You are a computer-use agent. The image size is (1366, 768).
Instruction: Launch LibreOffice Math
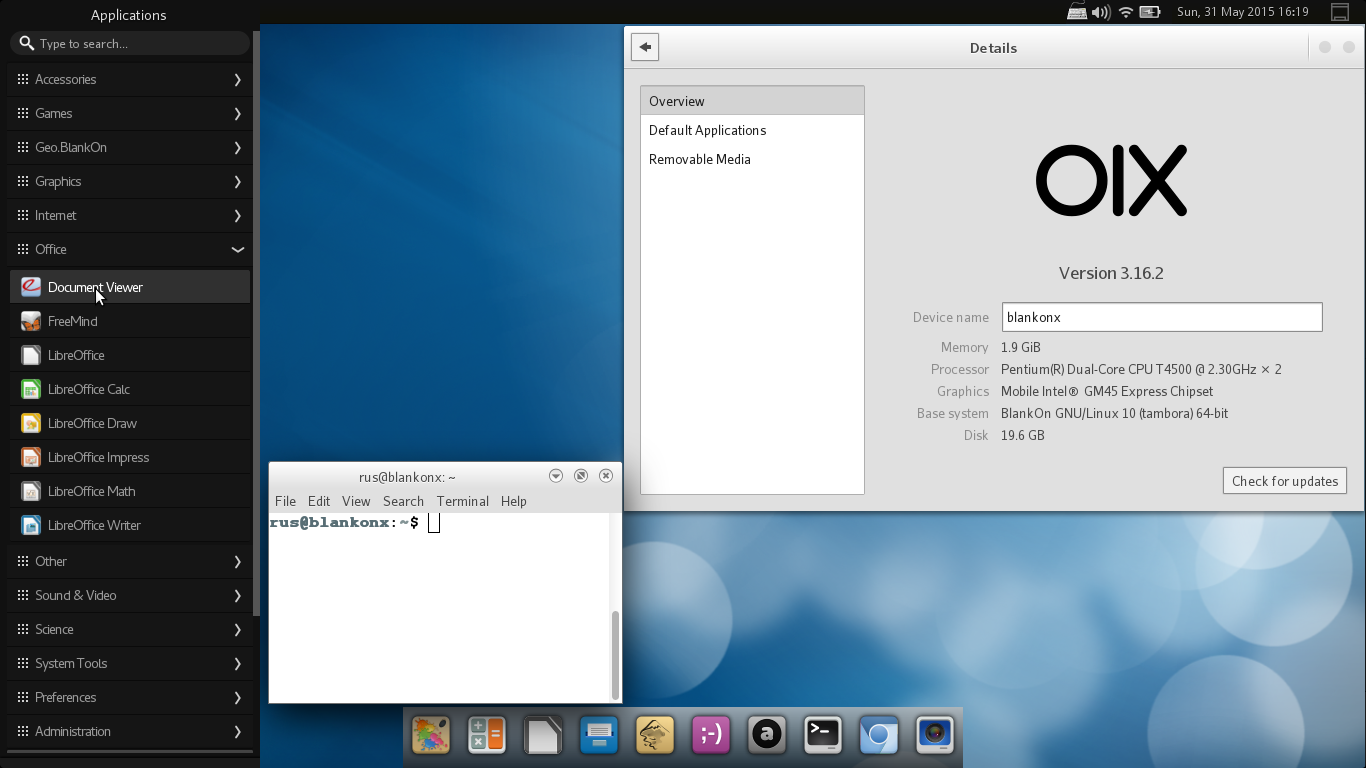click(130, 491)
